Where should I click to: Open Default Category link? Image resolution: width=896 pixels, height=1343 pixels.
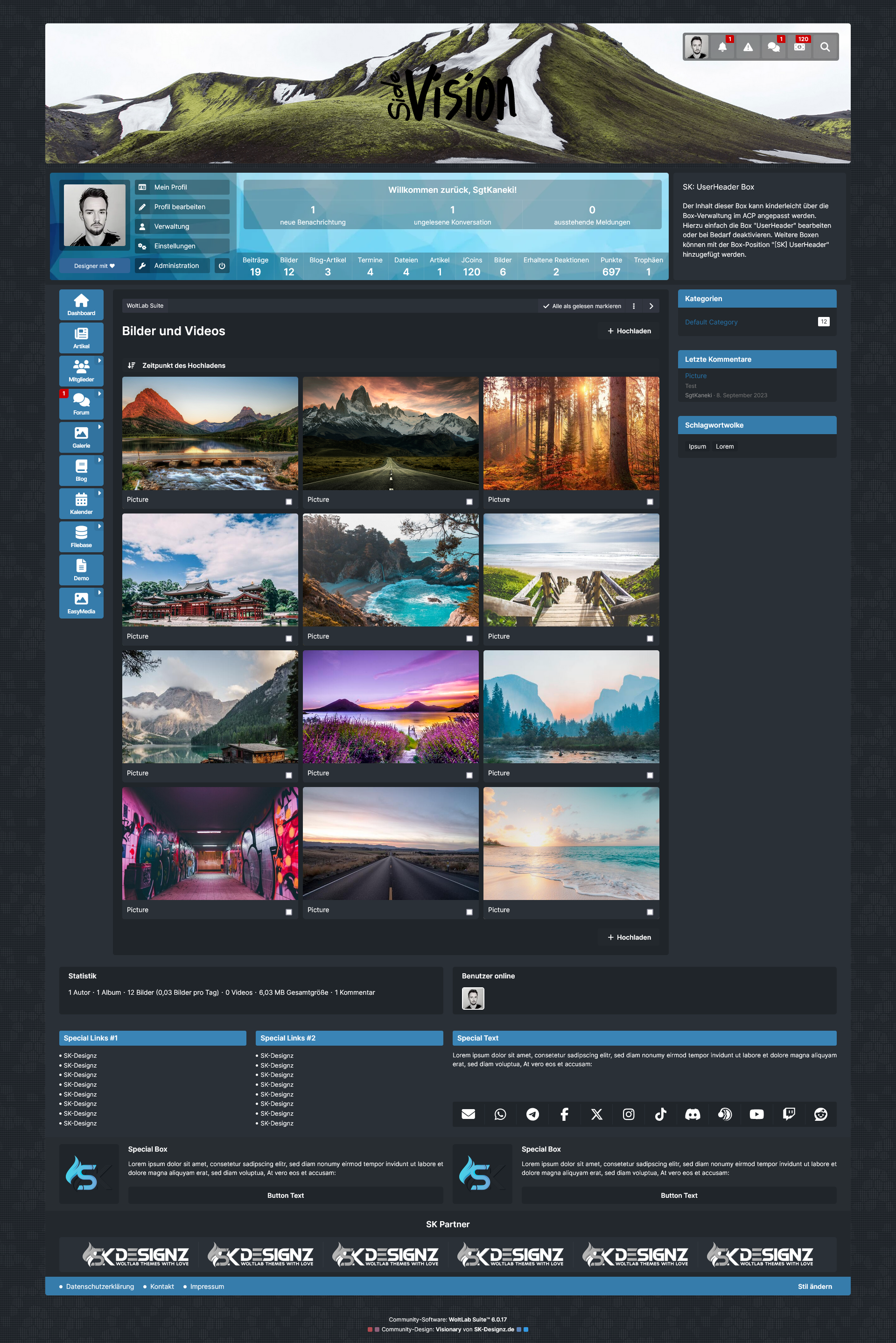click(711, 322)
